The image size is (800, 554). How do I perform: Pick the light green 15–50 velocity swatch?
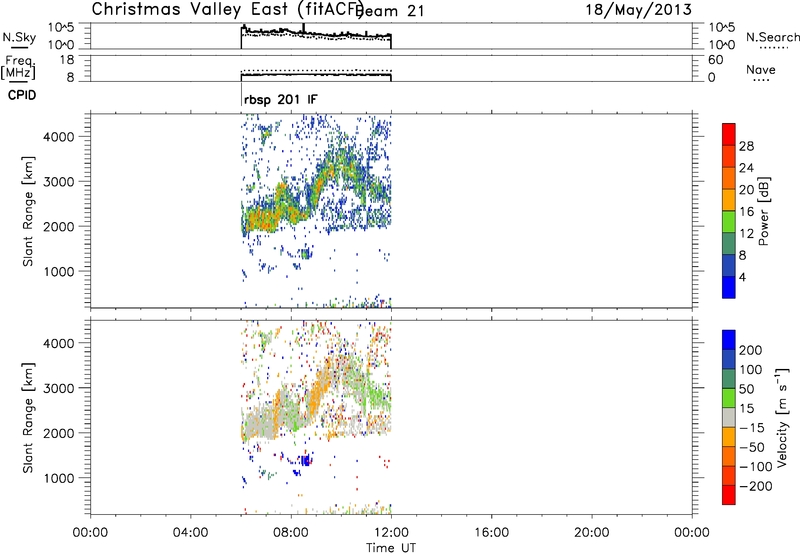pyautogui.click(x=729, y=398)
